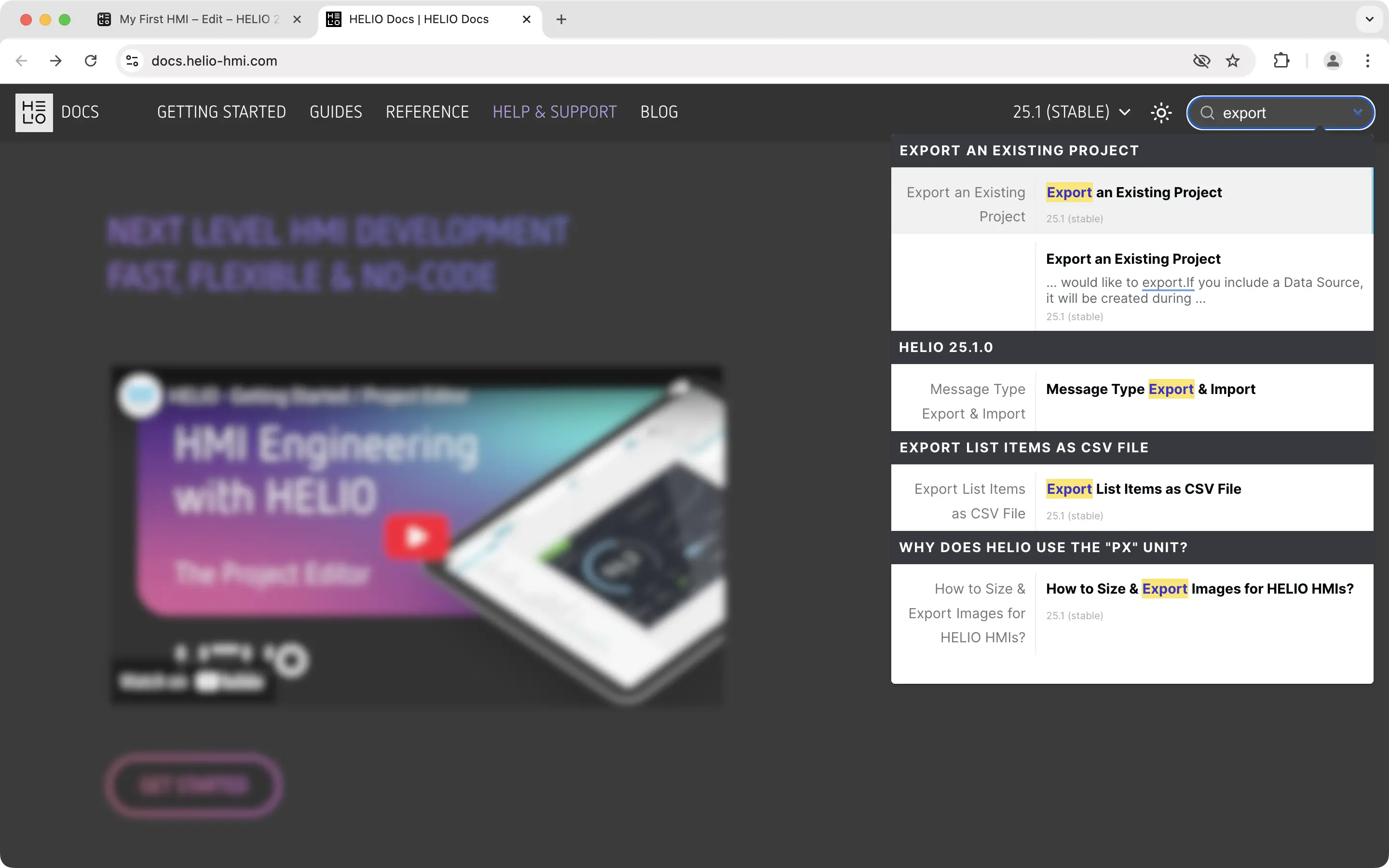Expand the tab search chevron
The width and height of the screenshot is (1389, 868).
(1369, 19)
